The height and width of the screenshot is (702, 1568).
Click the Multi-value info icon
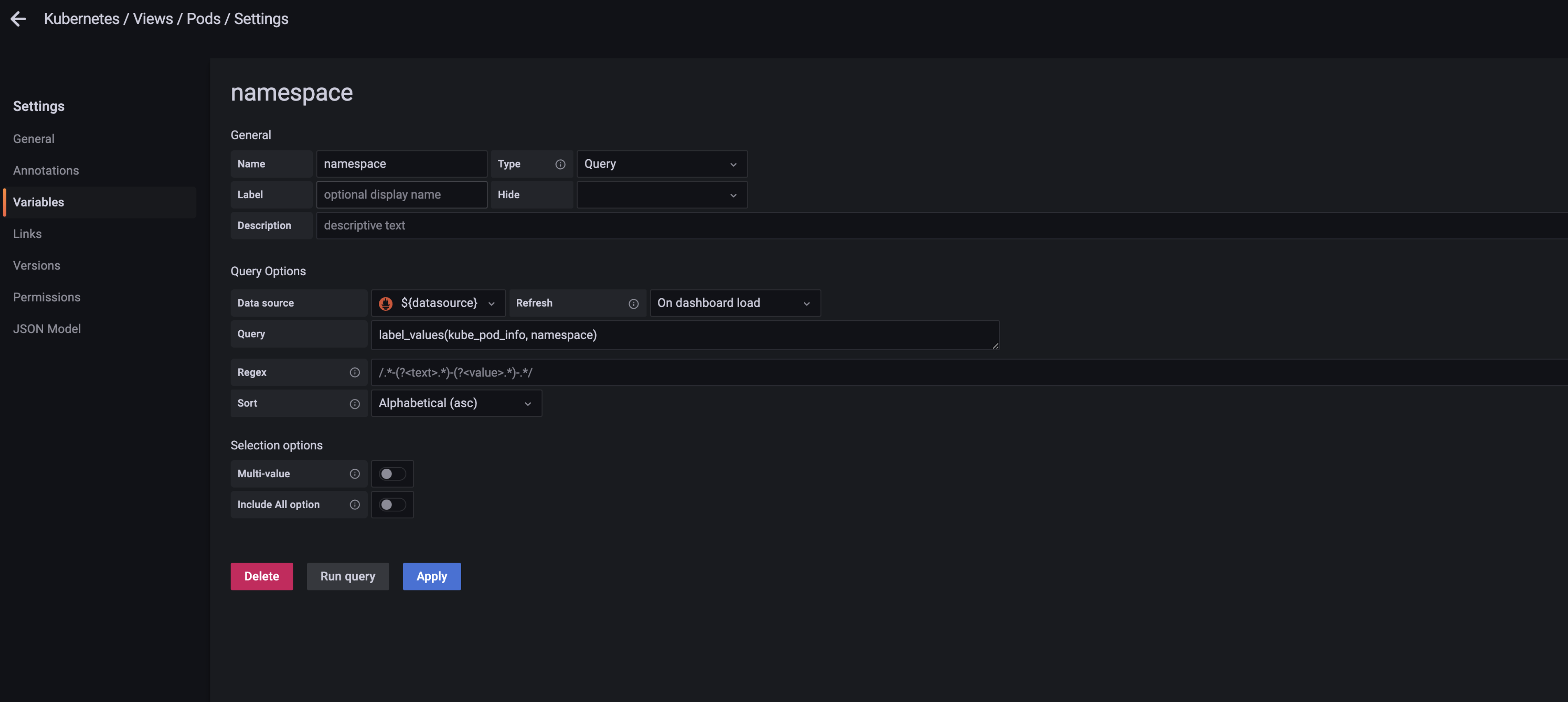tap(354, 474)
